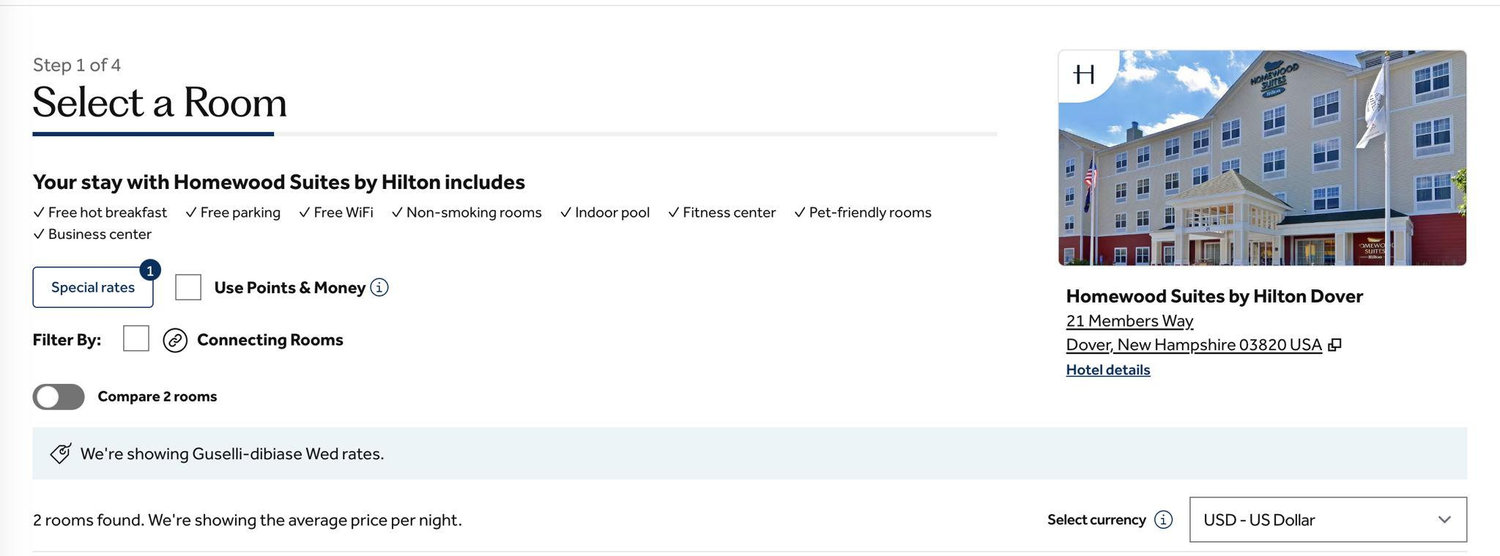The image size is (1500, 556).
Task: Toggle the Compare 2 rooms switch
Action: tap(59, 397)
